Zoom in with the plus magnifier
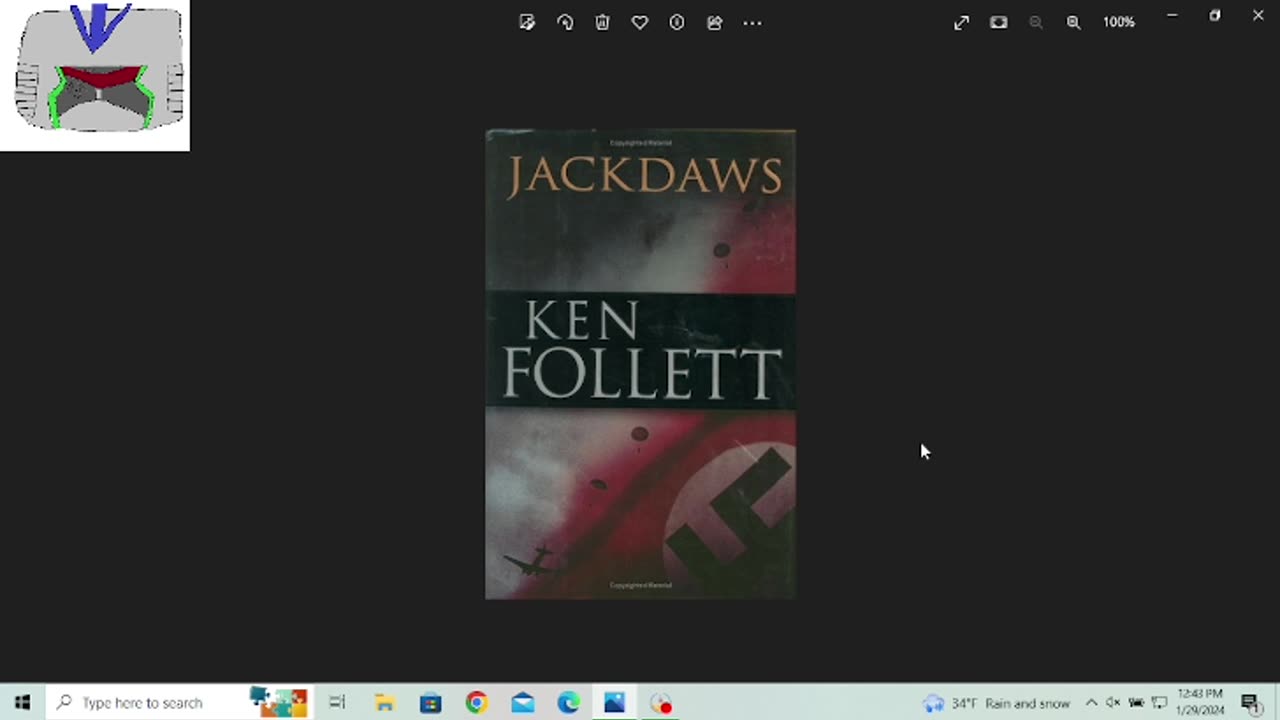This screenshot has height=720, width=1280. pos(1073,22)
